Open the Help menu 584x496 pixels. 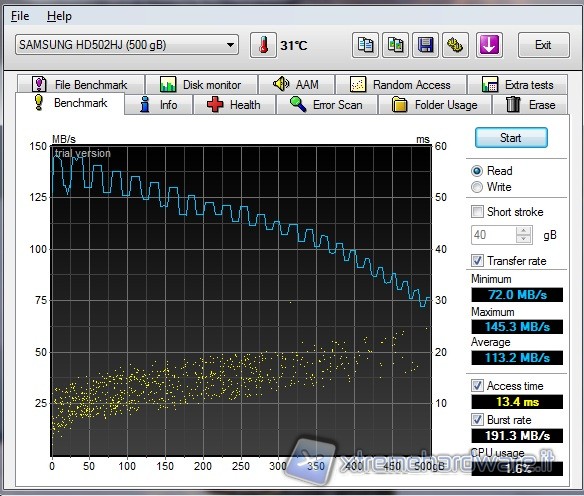tap(59, 16)
